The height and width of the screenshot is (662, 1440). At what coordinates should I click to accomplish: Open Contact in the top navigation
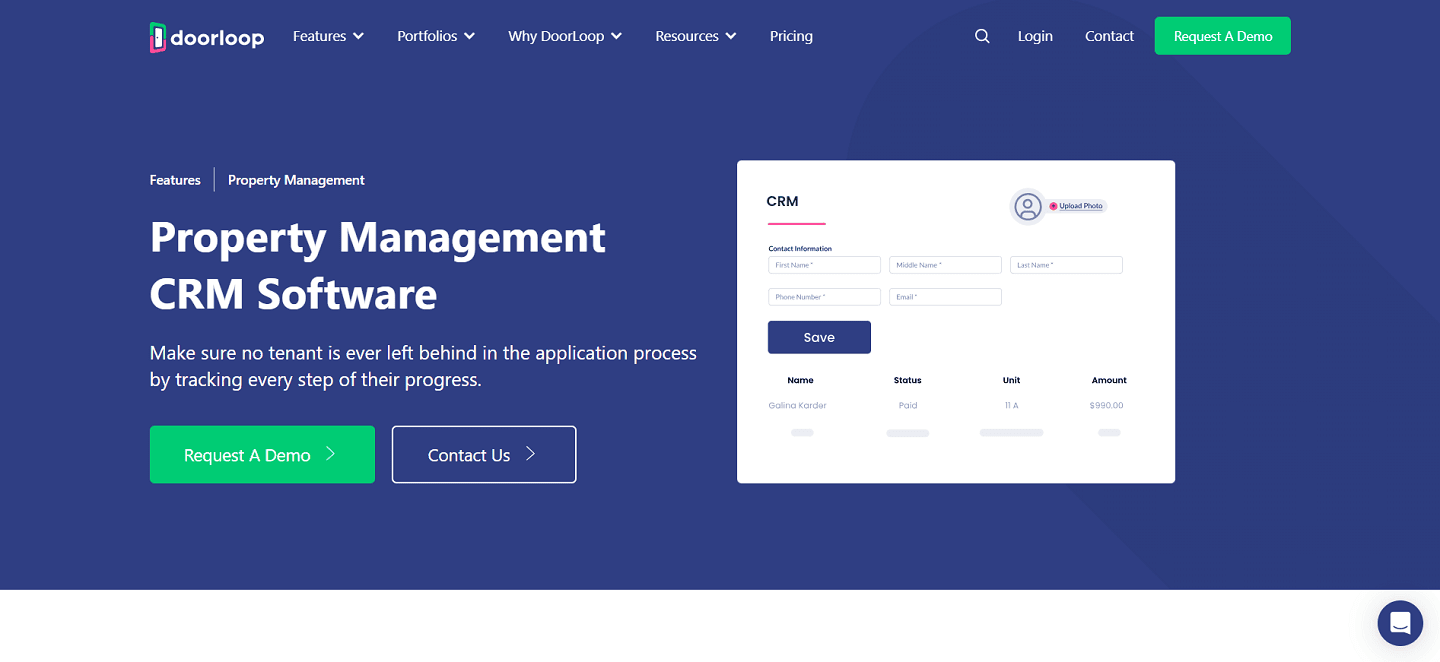tap(1109, 36)
